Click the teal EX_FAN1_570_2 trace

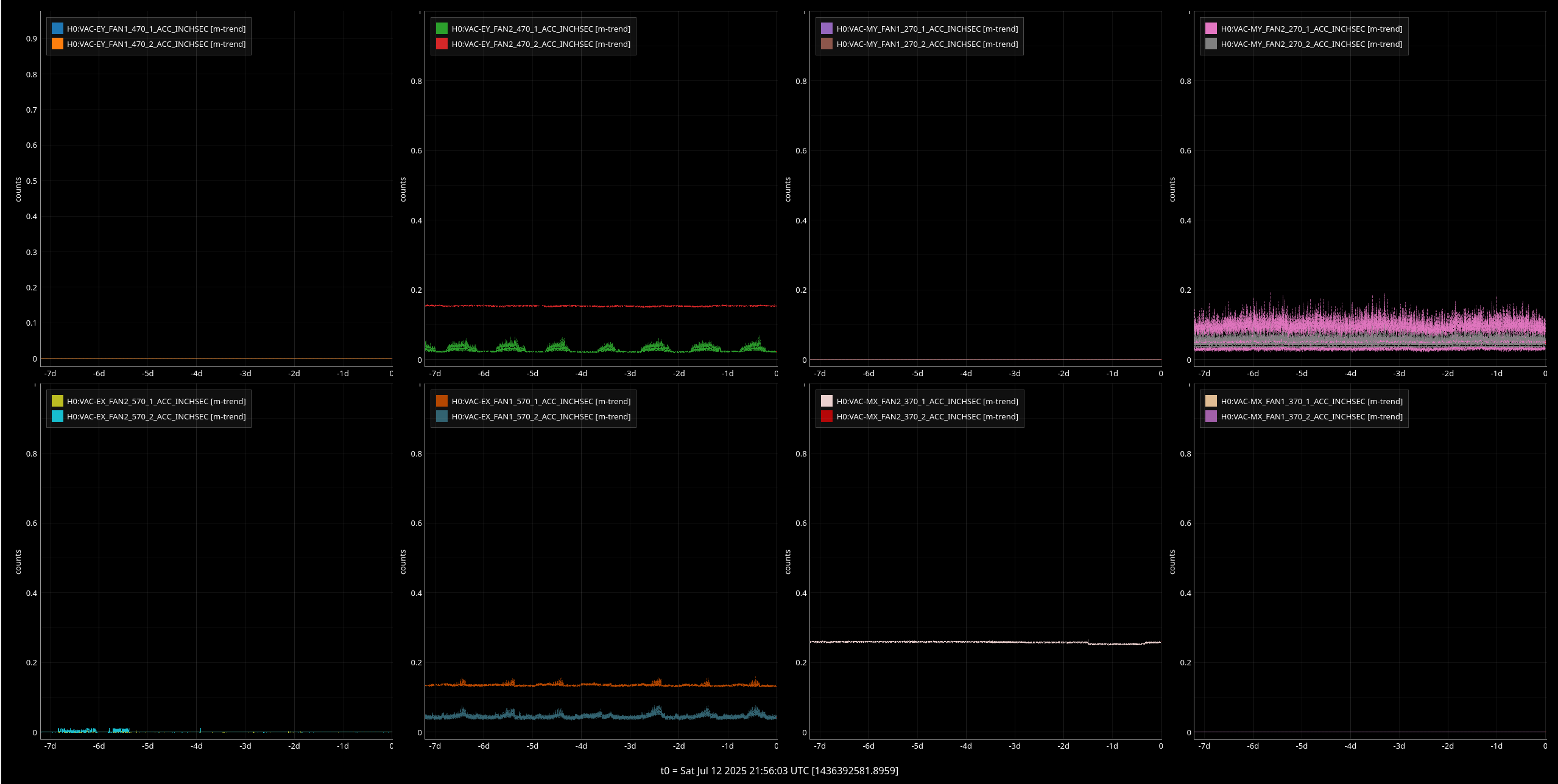(601, 716)
